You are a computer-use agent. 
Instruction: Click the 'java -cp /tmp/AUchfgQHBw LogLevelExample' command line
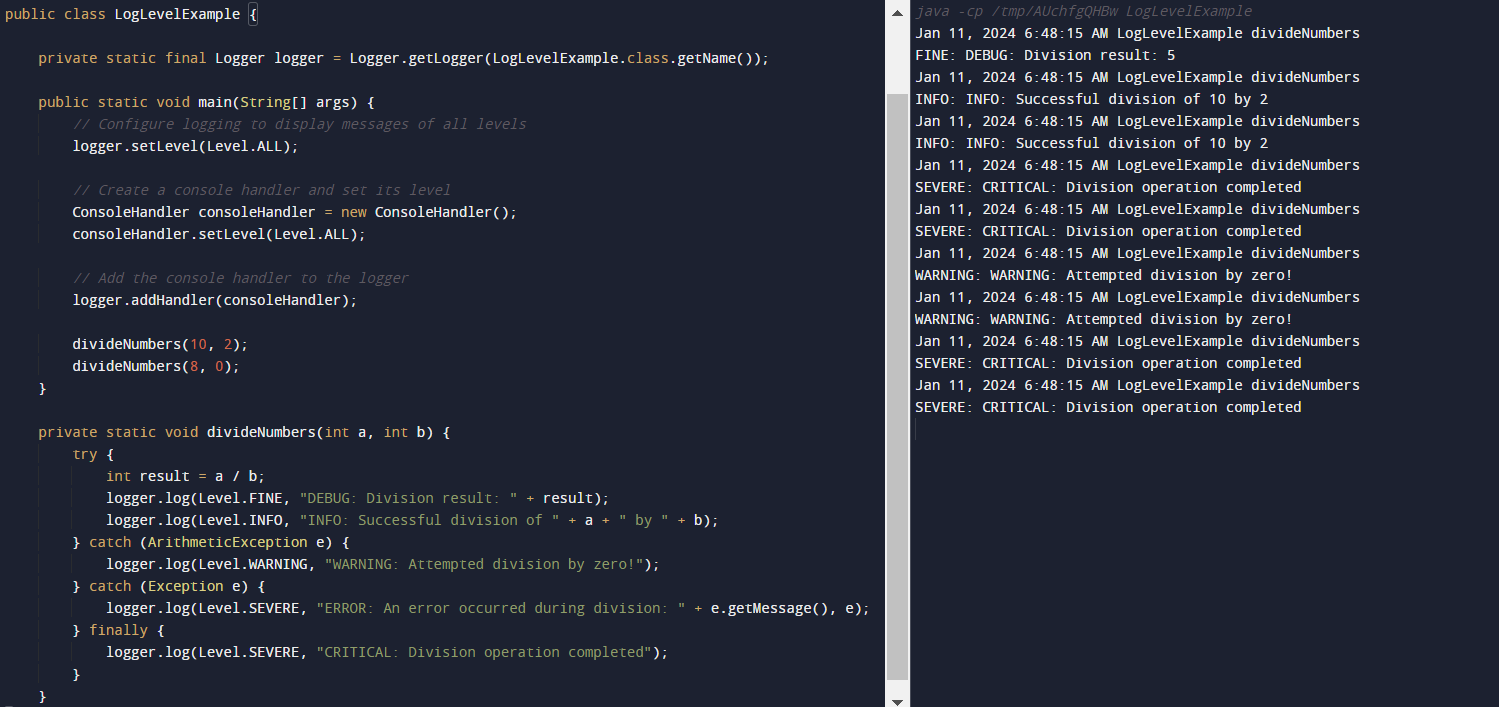(x=1083, y=11)
